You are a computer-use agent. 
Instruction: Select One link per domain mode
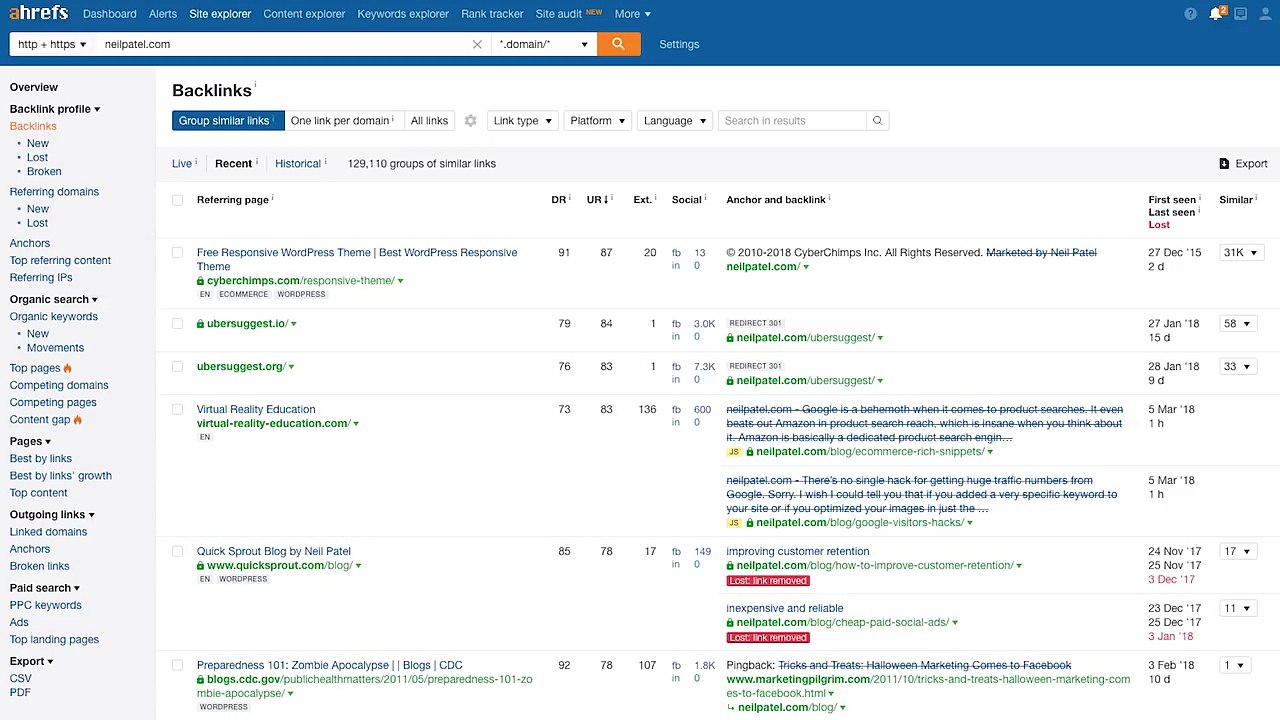(344, 121)
